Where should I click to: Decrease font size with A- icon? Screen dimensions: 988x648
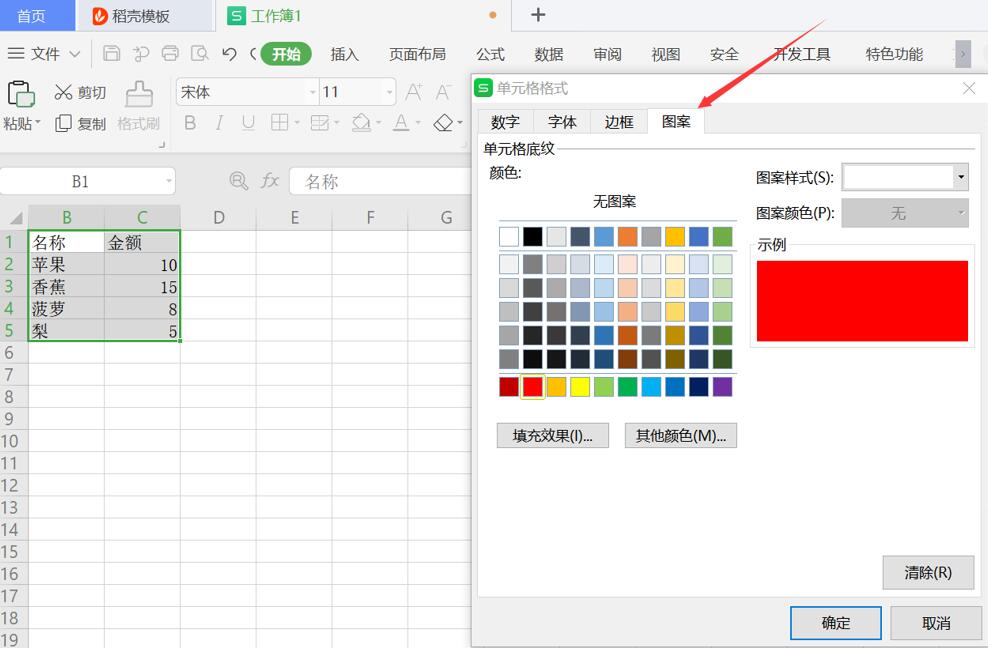tap(444, 92)
